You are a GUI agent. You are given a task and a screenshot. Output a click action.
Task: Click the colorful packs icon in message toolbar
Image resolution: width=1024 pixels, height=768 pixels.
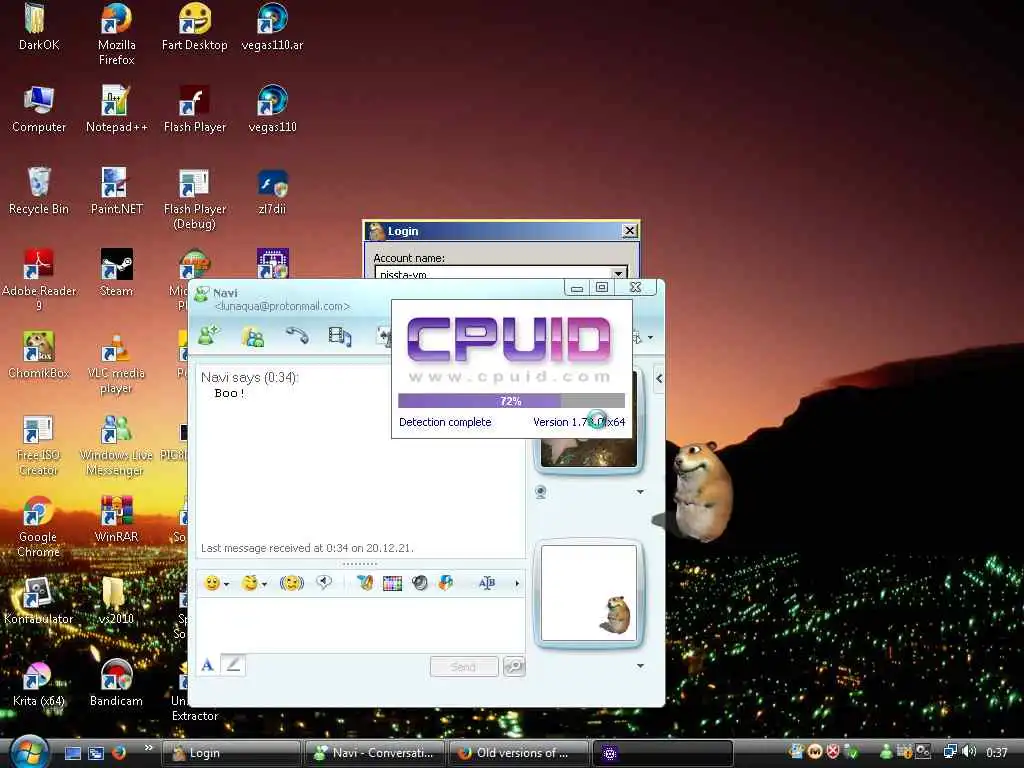tap(446, 583)
